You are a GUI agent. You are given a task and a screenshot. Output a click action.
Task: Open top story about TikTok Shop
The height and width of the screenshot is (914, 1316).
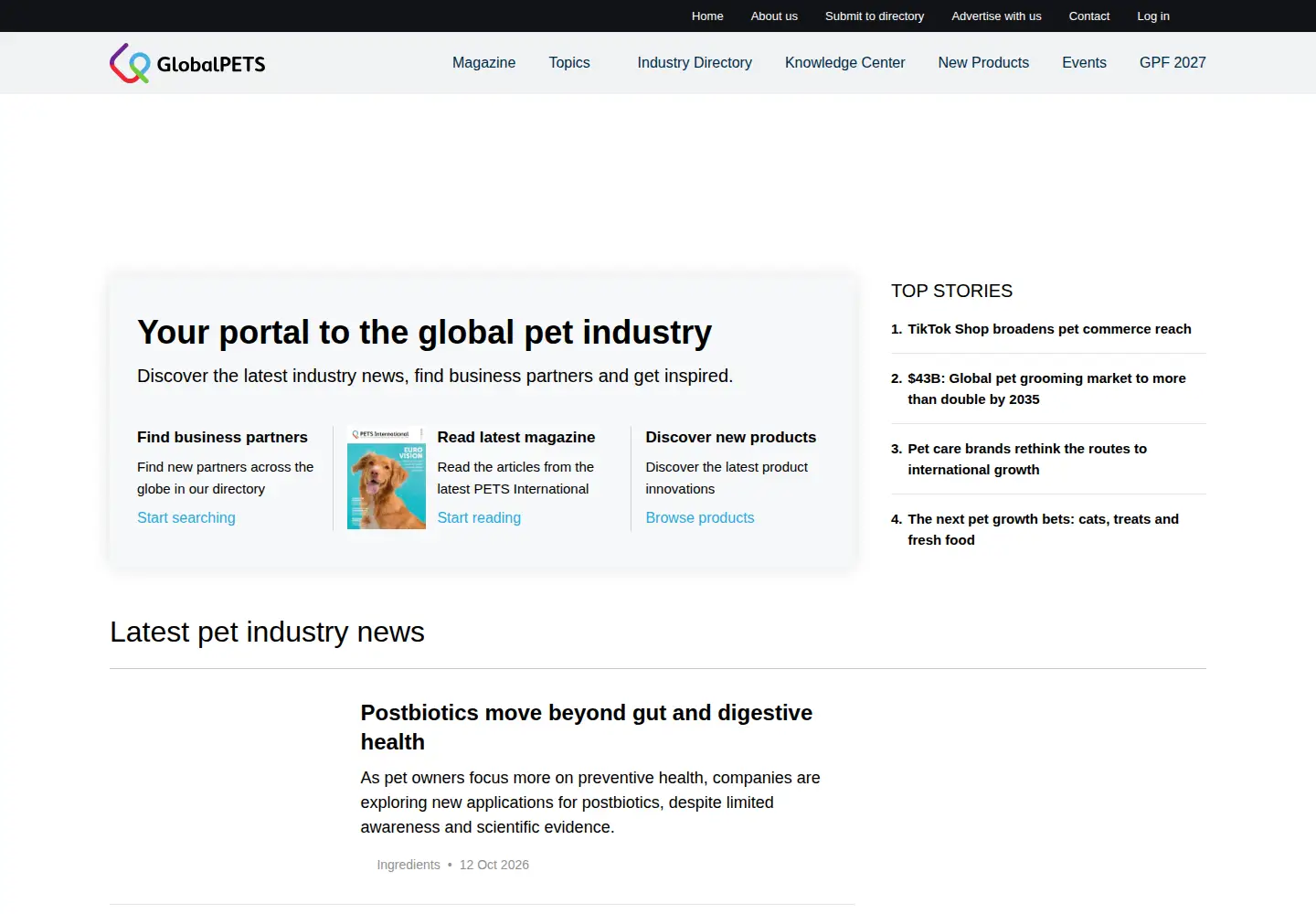pyautogui.click(x=1049, y=329)
